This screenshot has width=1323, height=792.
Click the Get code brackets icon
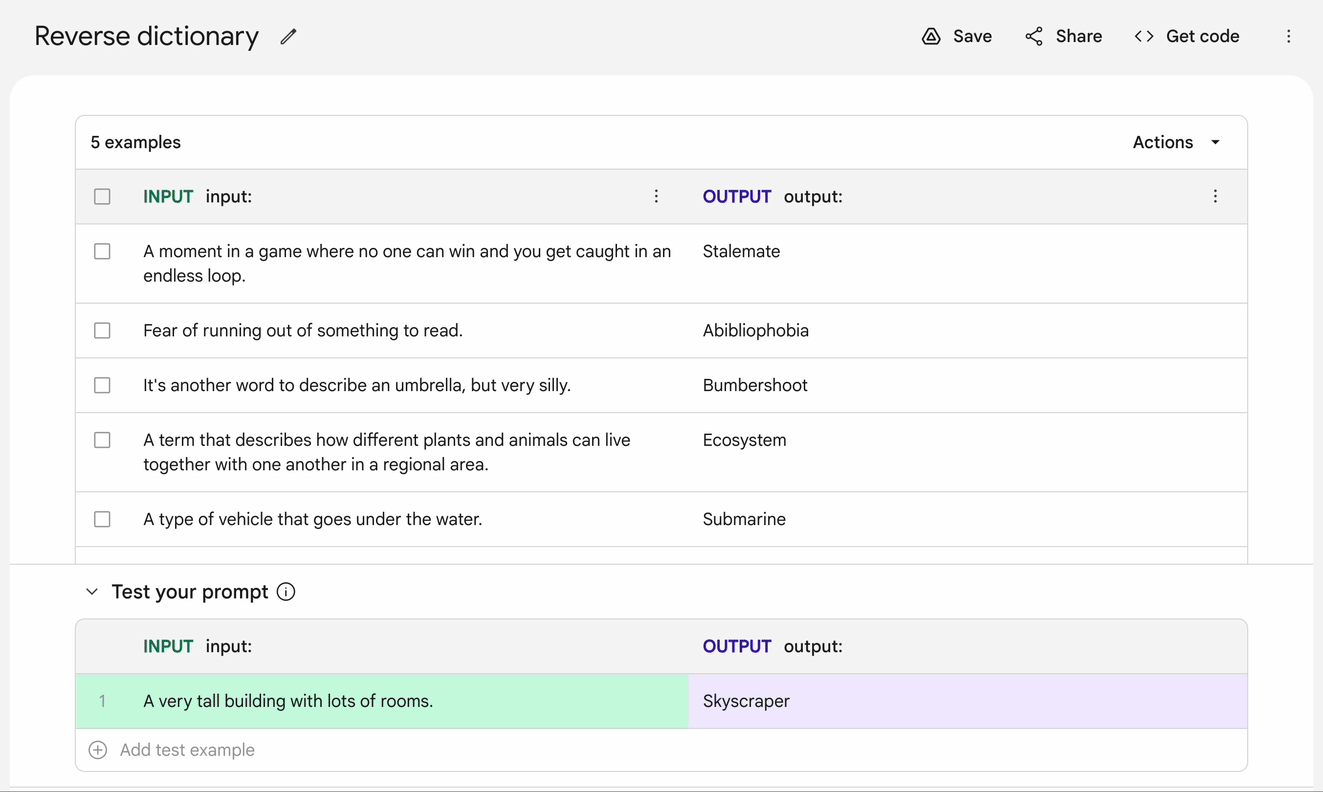(x=1144, y=37)
